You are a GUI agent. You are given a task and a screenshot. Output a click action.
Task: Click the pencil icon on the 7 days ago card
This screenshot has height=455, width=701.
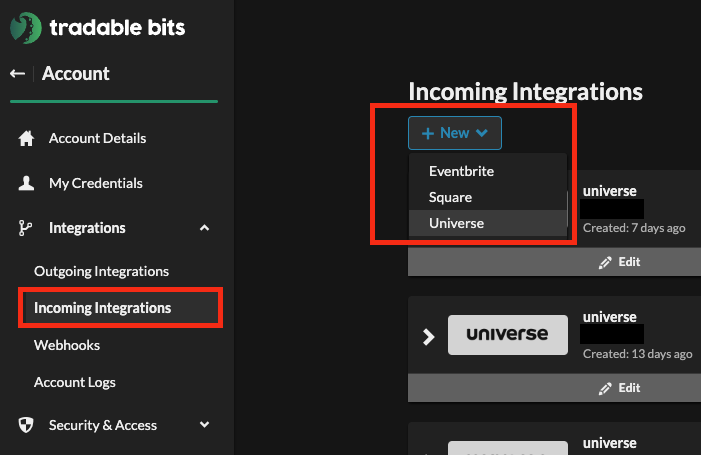coord(605,262)
